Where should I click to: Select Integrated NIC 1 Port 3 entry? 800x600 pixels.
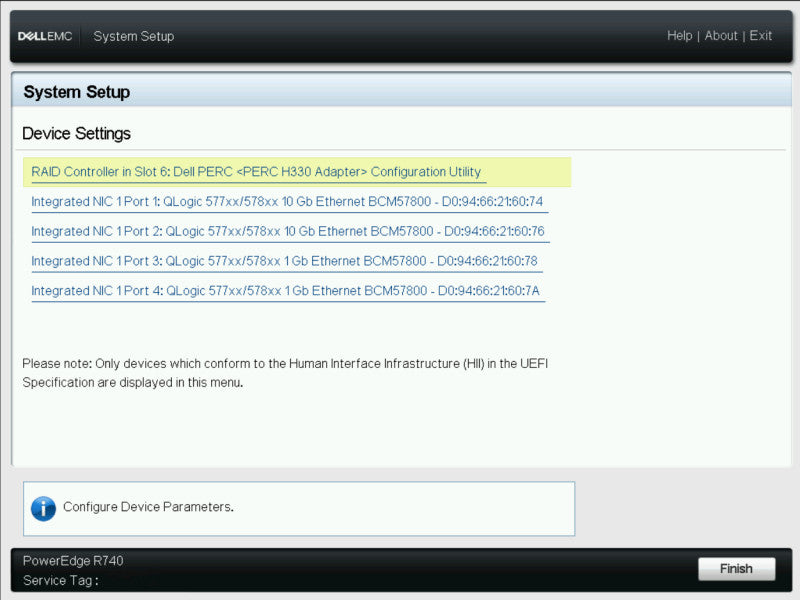[x=285, y=261]
